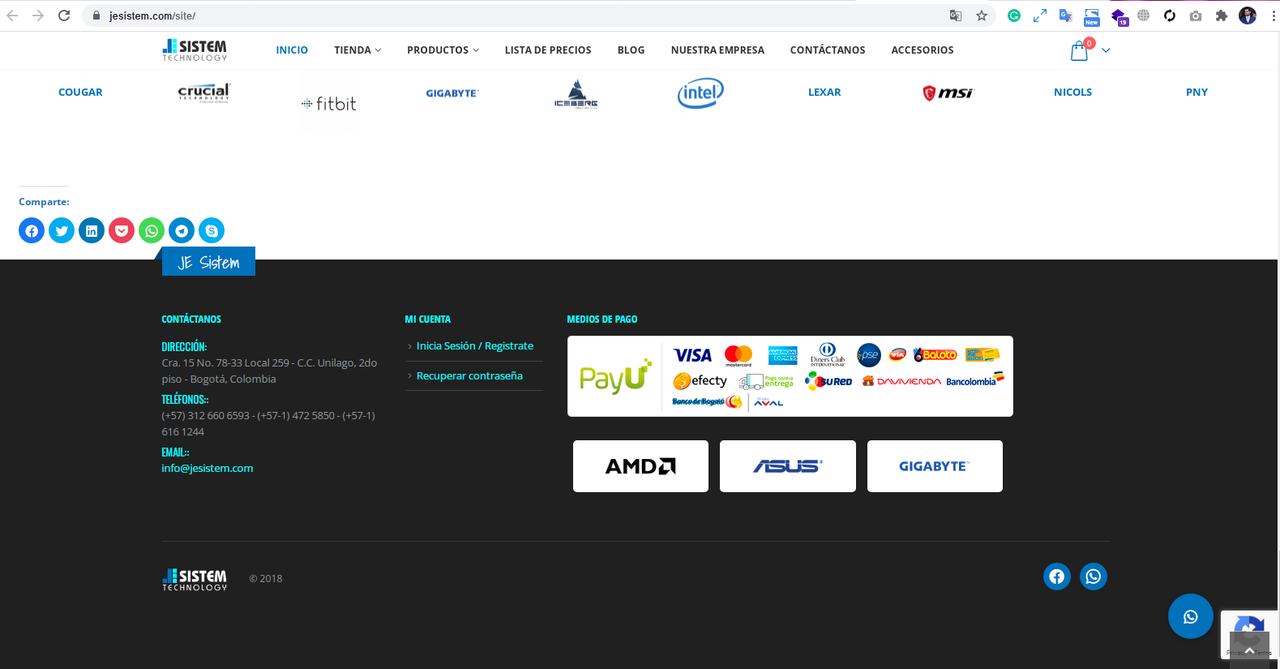The width and height of the screenshot is (1280, 669).
Task: Expand the TIENDA menu dropdown
Action: [358, 50]
